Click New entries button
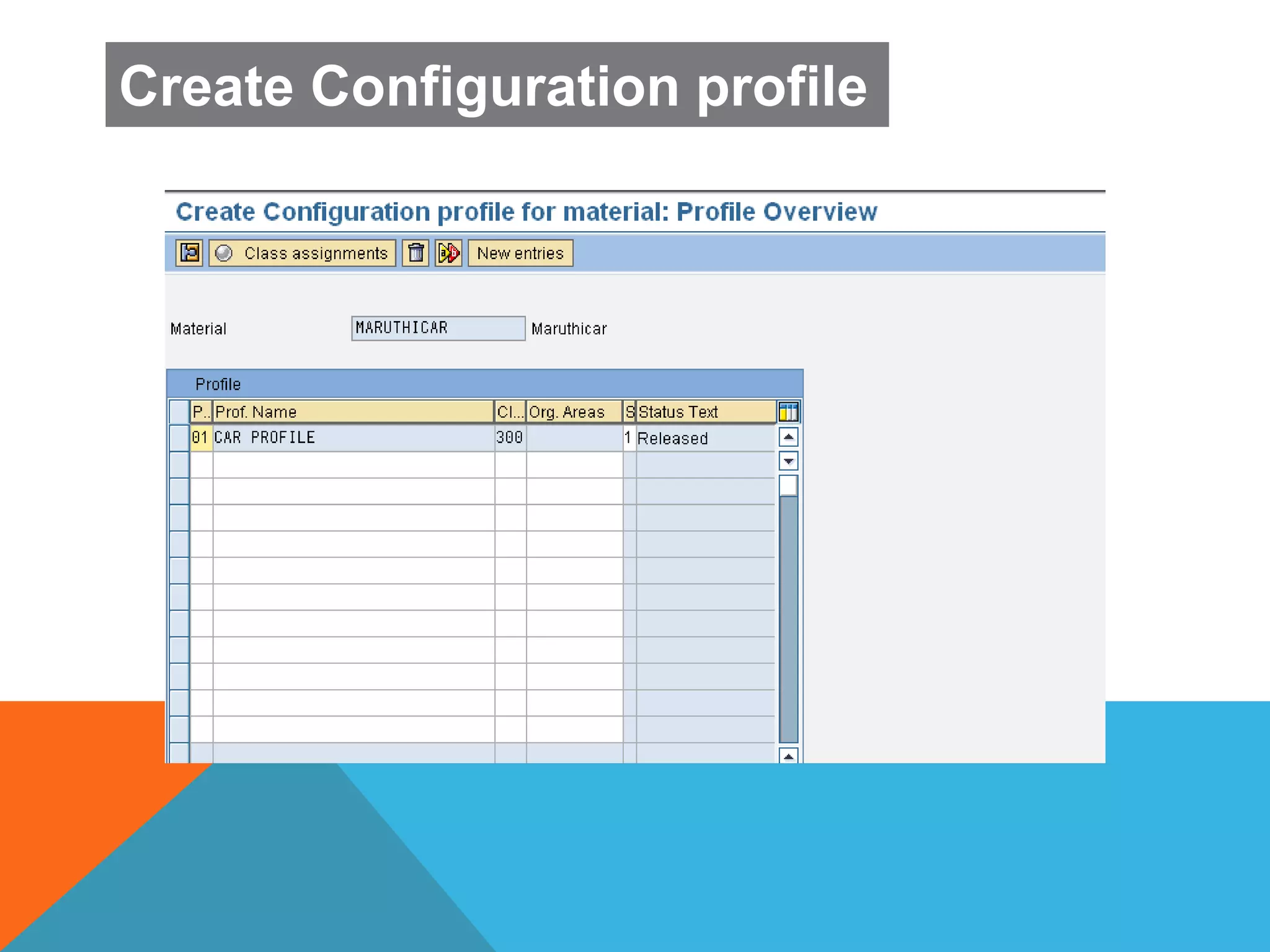The image size is (1270, 952). (x=520, y=253)
